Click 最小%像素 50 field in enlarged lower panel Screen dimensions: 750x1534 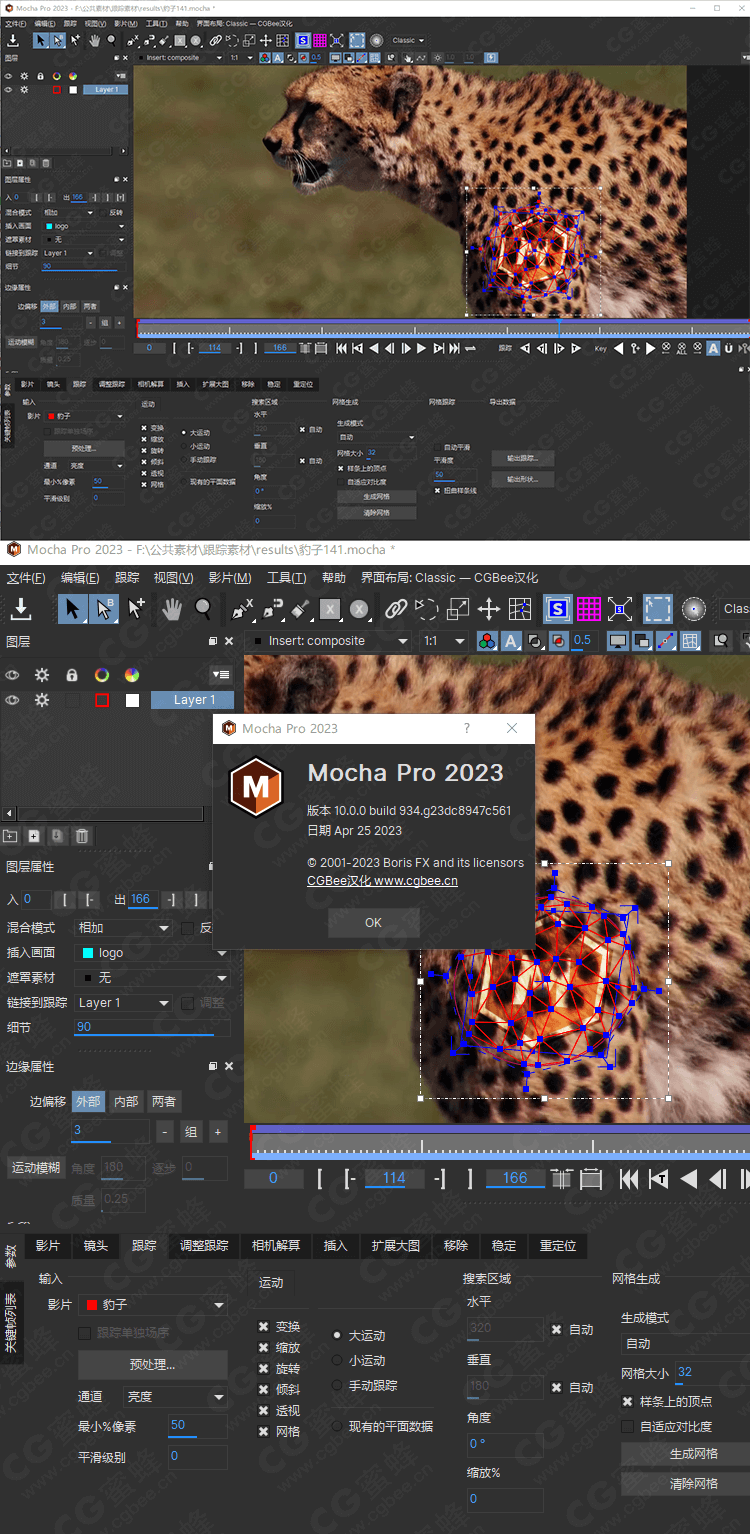(x=197, y=1426)
